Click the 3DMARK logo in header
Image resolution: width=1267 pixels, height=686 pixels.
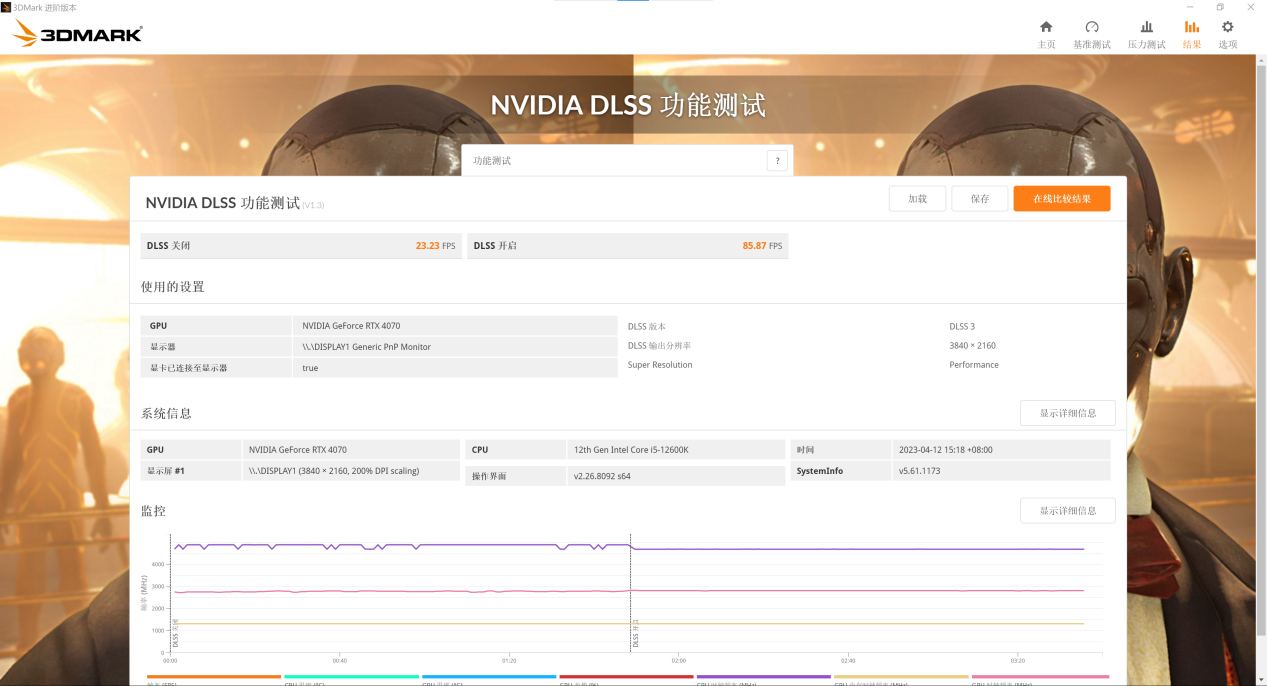pyautogui.click(x=77, y=35)
